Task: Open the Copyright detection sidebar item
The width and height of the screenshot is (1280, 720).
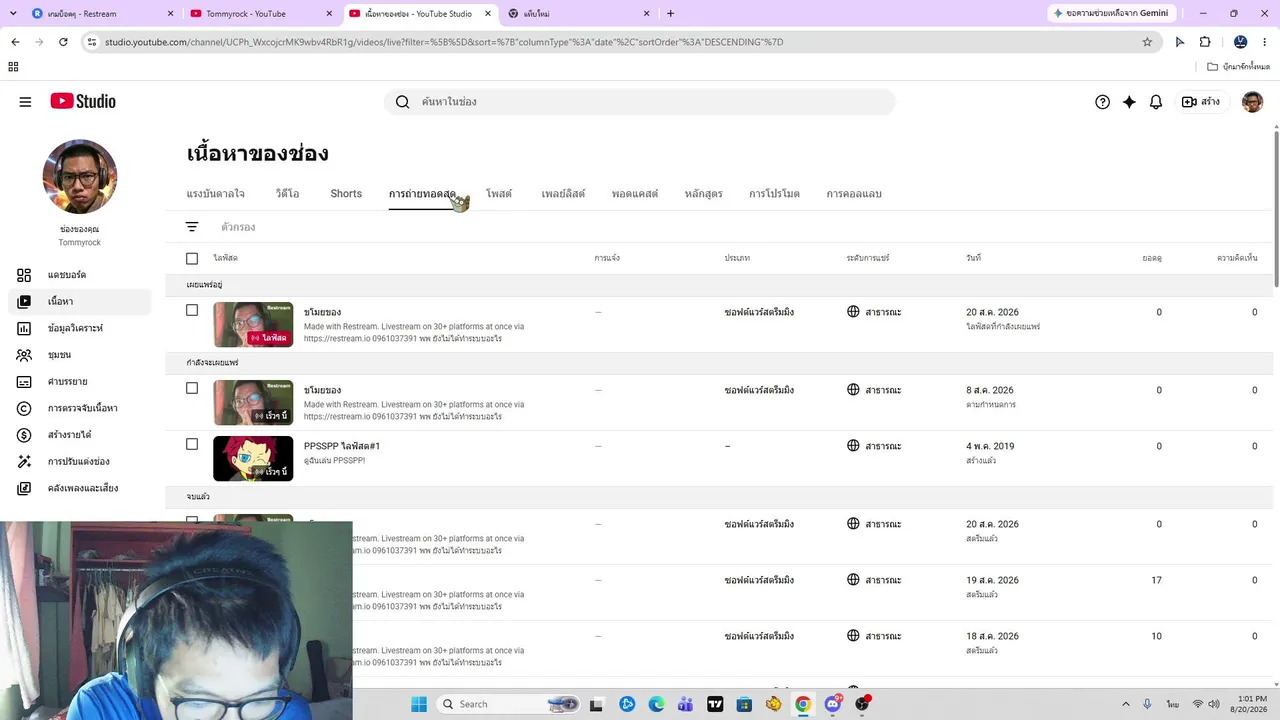Action: 80,408
